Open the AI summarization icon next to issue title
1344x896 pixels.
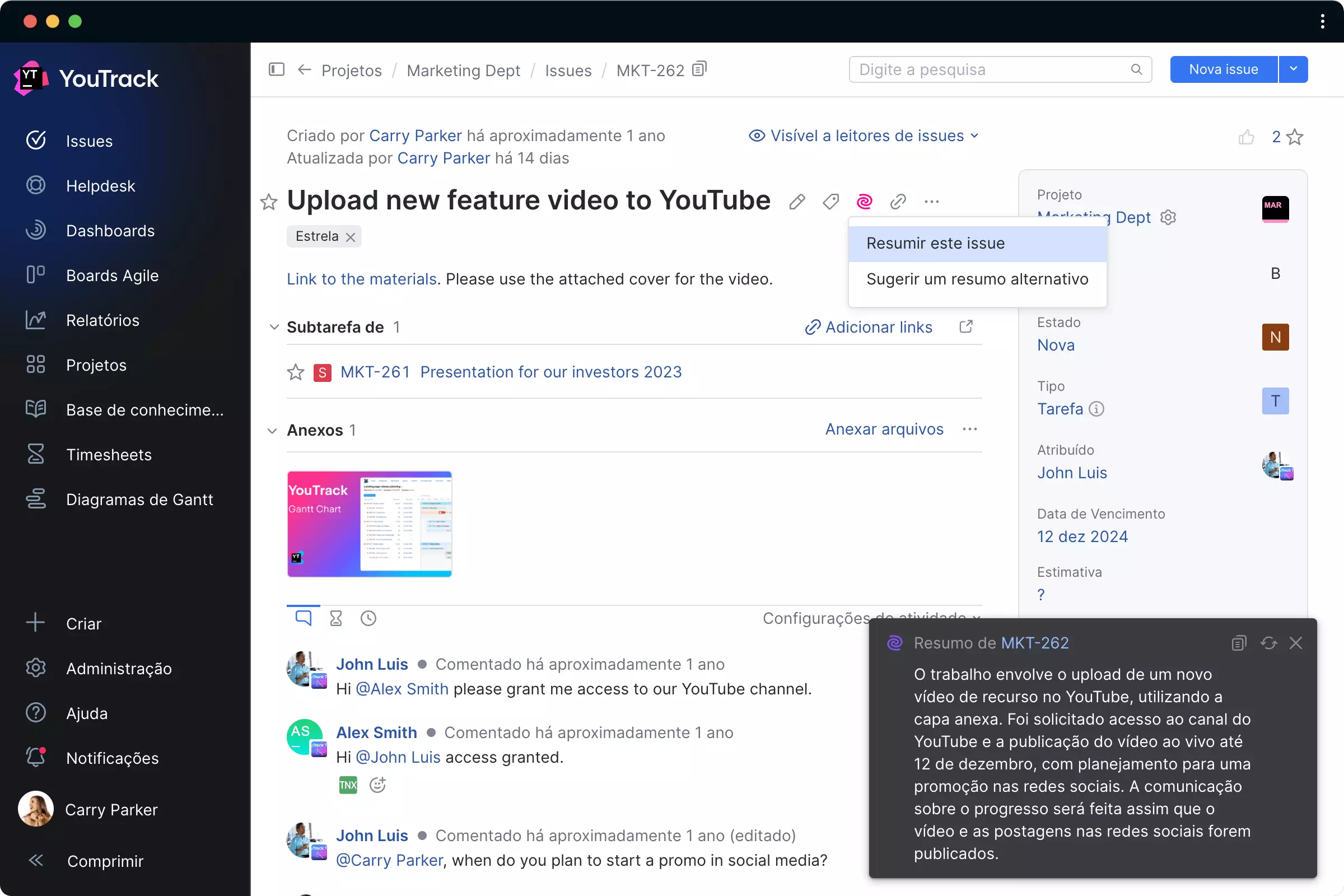(x=865, y=201)
